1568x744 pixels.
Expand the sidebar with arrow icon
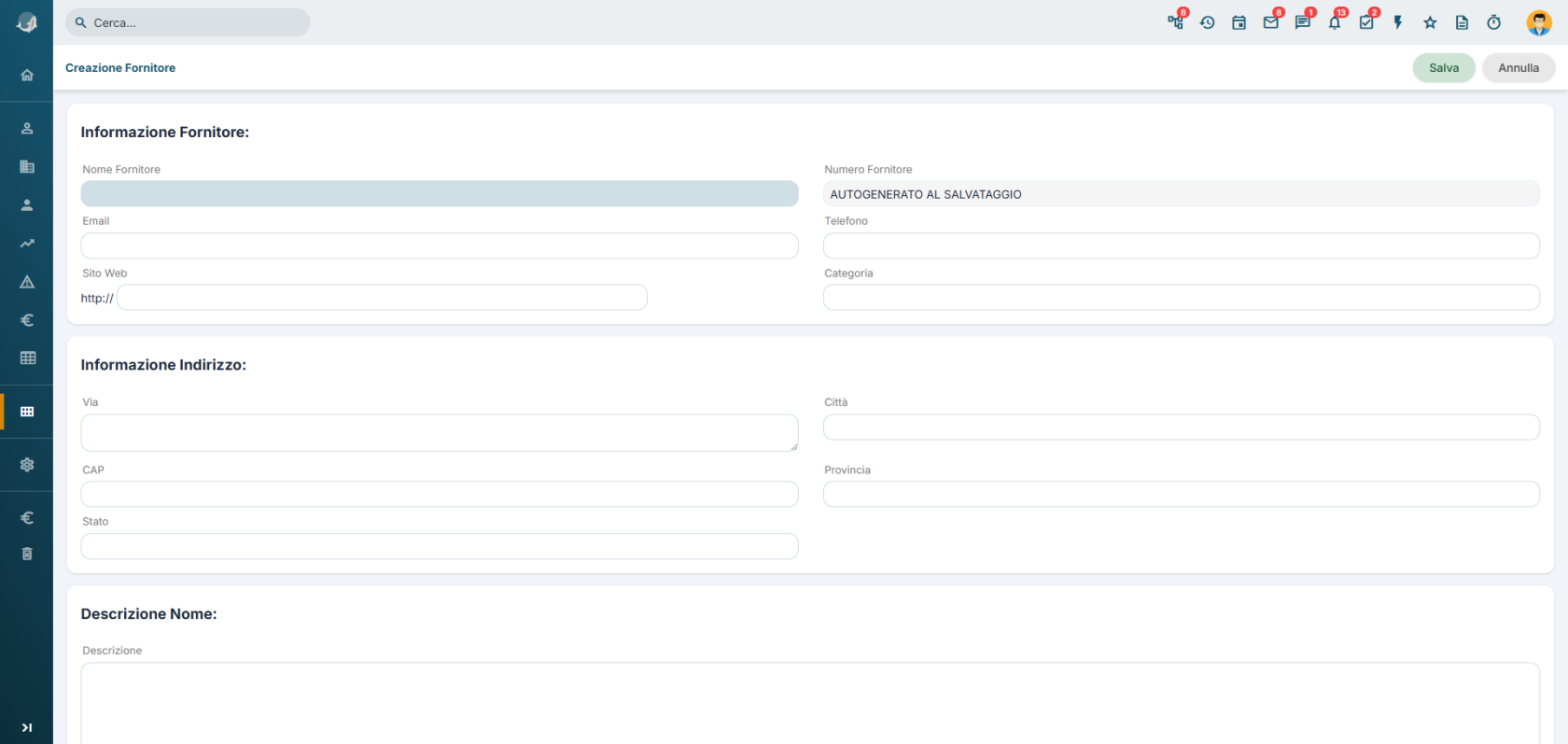click(x=27, y=727)
